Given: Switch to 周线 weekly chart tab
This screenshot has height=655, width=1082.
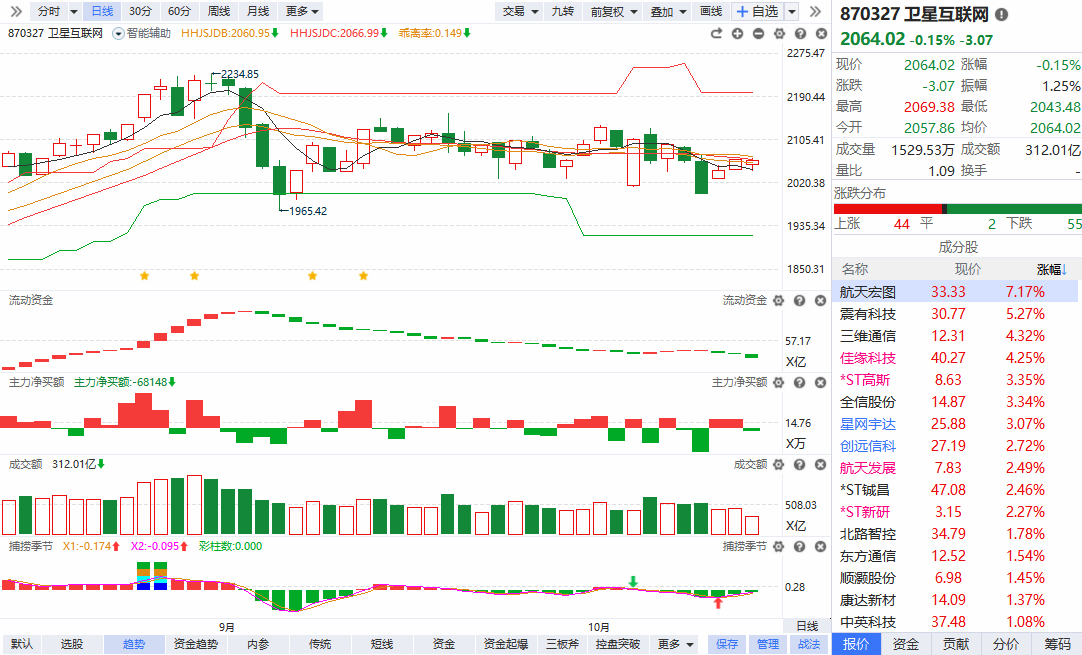Looking at the screenshot, I should 218,11.
